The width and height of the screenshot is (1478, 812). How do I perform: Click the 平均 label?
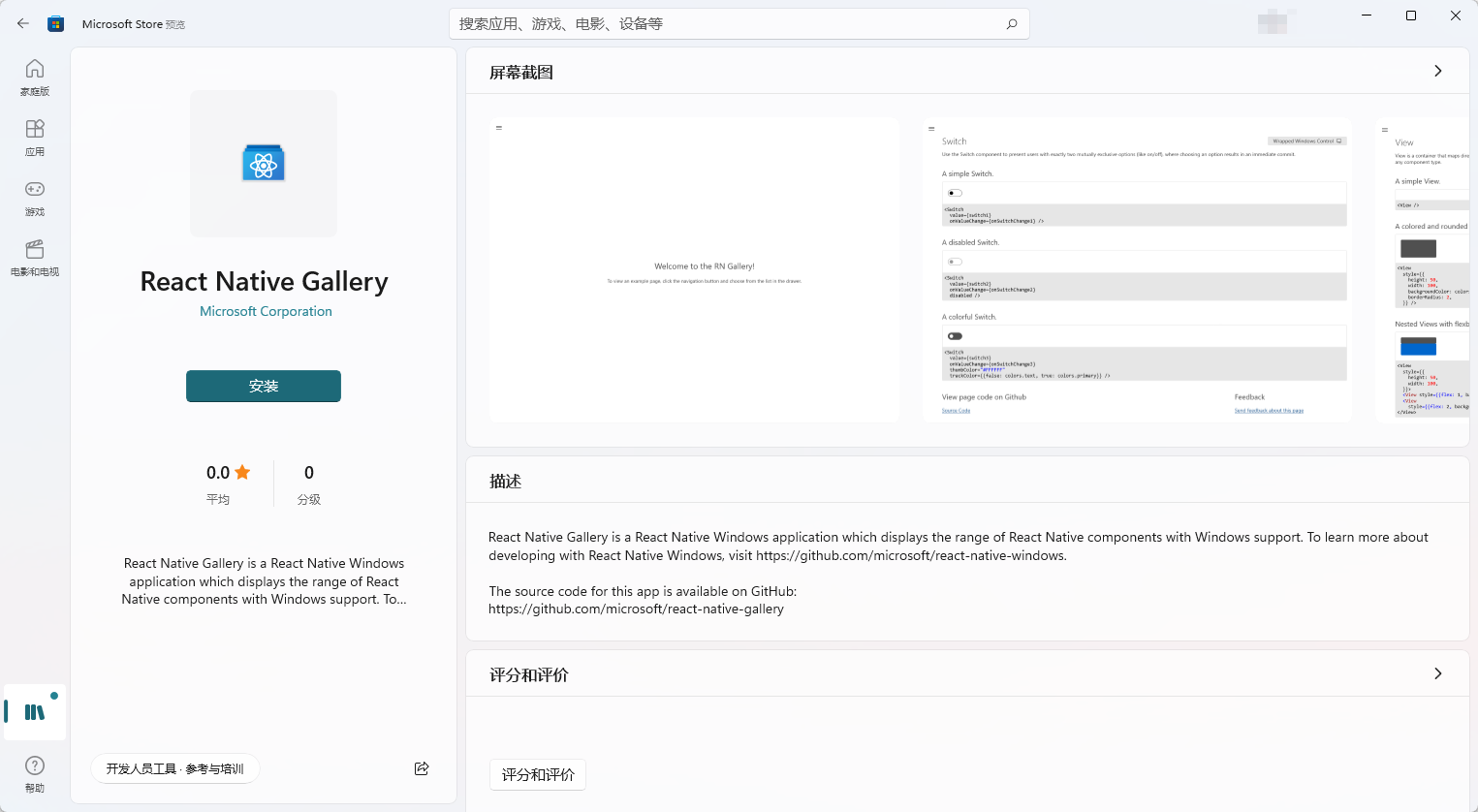point(218,500)
